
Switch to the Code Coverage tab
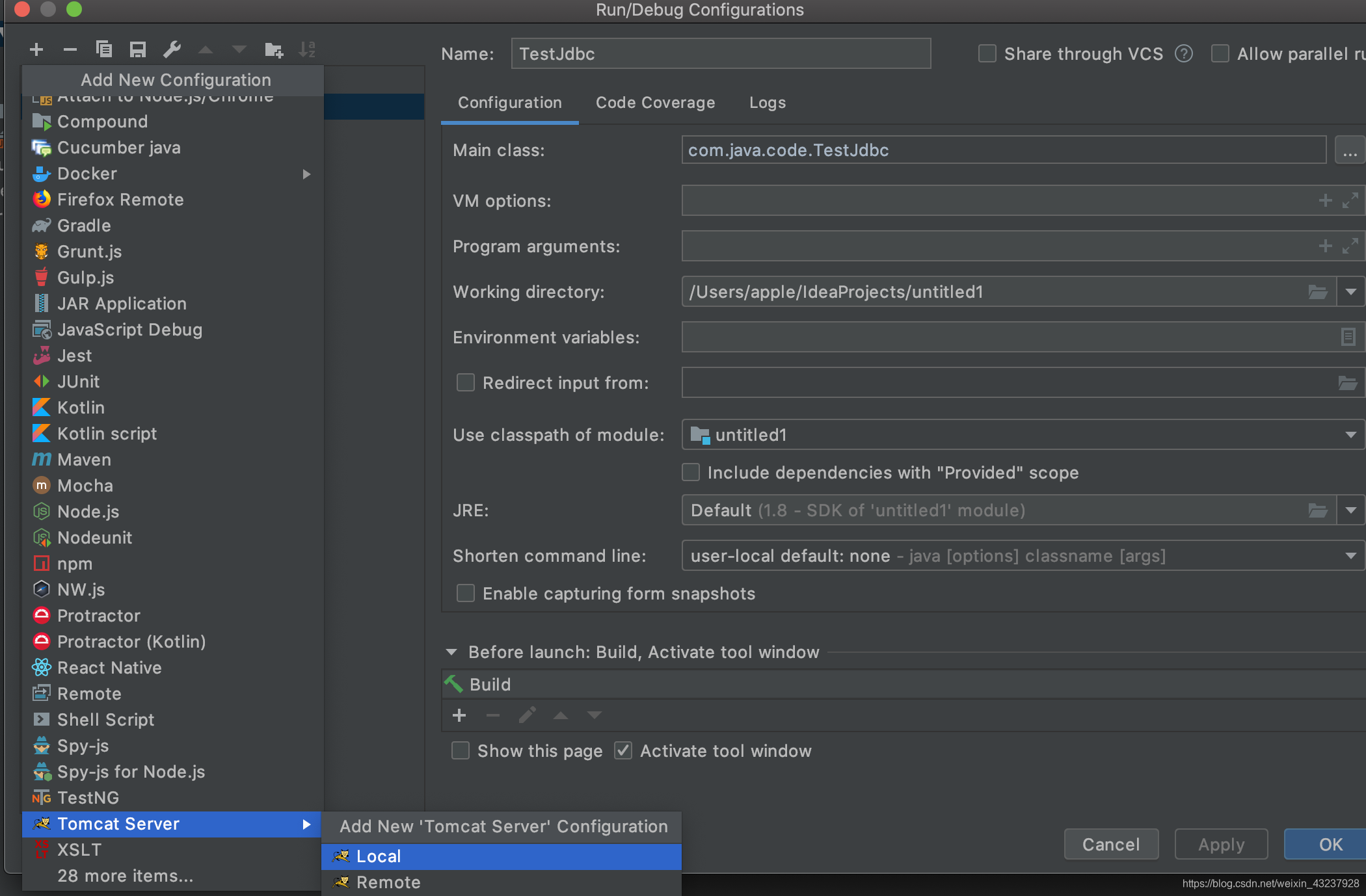click(x=655, y=103)
